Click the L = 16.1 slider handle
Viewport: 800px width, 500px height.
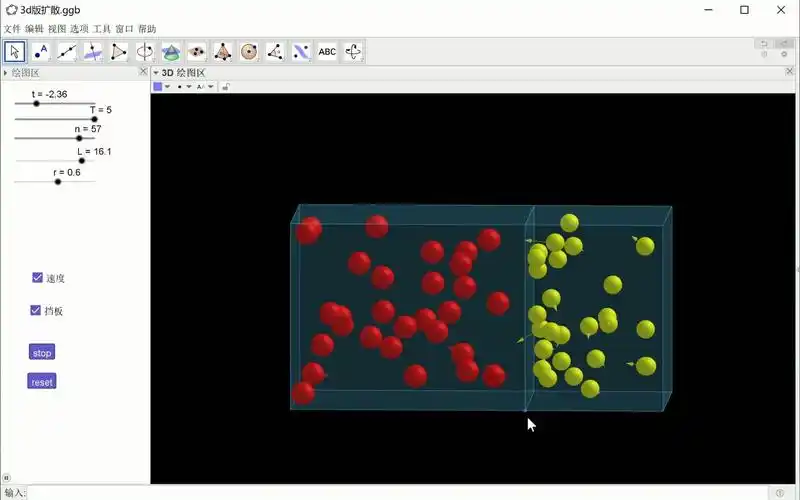(82, 161)
